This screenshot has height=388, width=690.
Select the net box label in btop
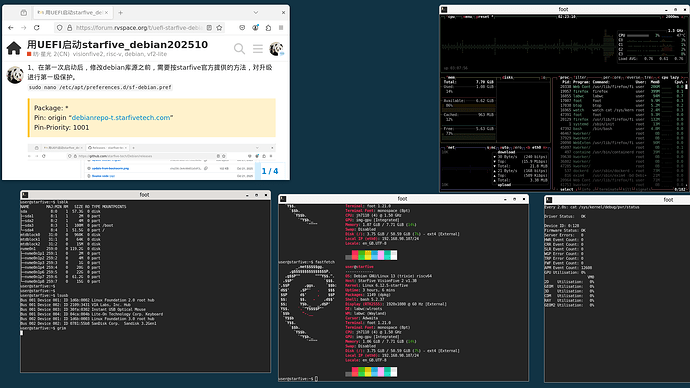[451, 148]
